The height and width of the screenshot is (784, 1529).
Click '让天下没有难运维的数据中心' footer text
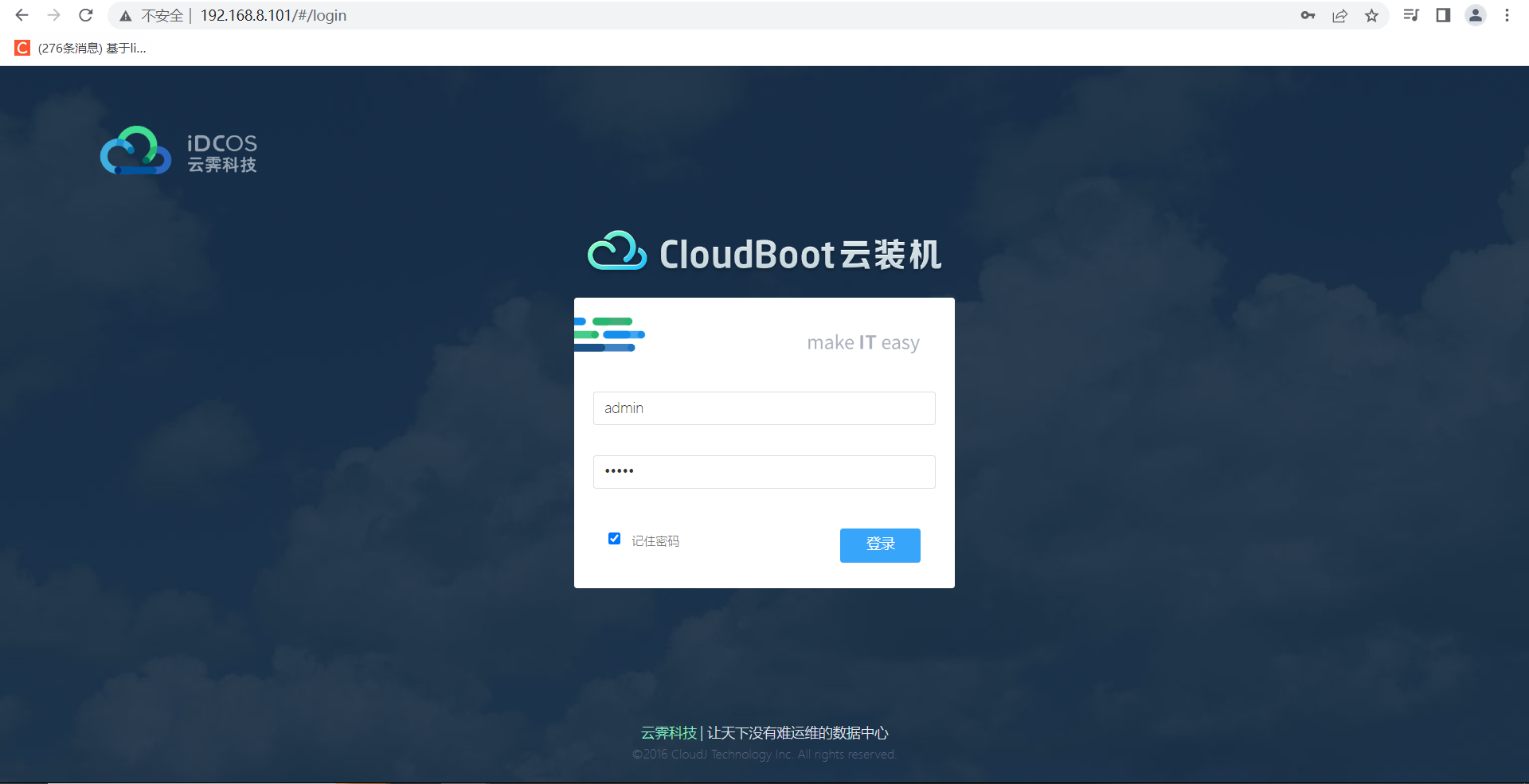coord(798,732)
